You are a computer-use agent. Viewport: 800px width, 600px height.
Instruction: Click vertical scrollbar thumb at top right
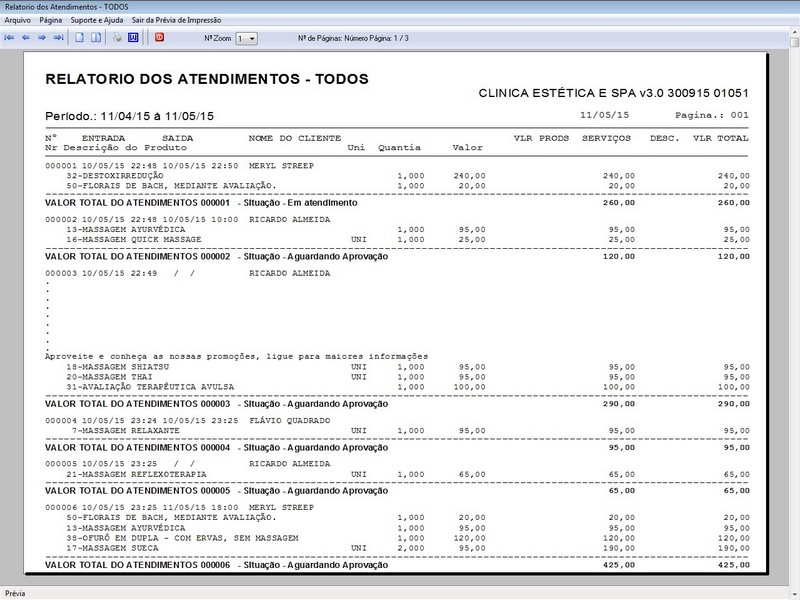(794, 41)
